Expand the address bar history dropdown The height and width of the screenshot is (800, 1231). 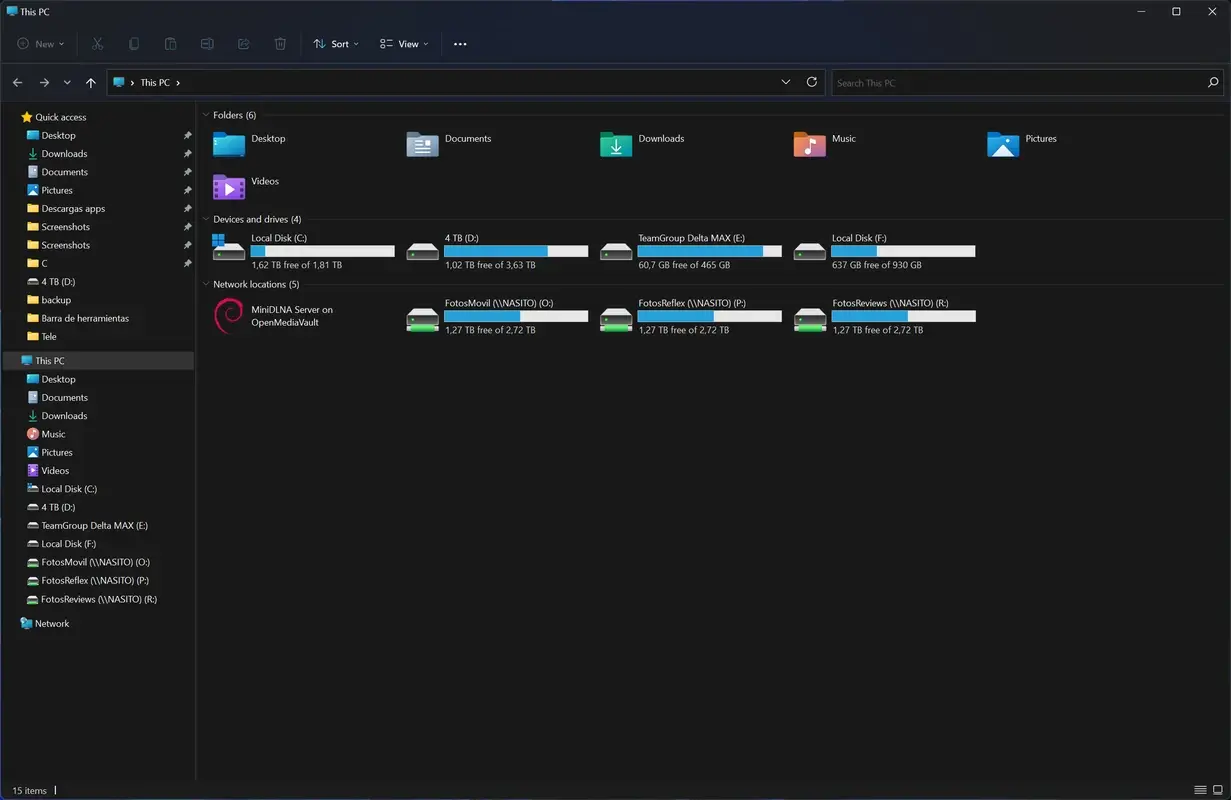tap(785, 82)
